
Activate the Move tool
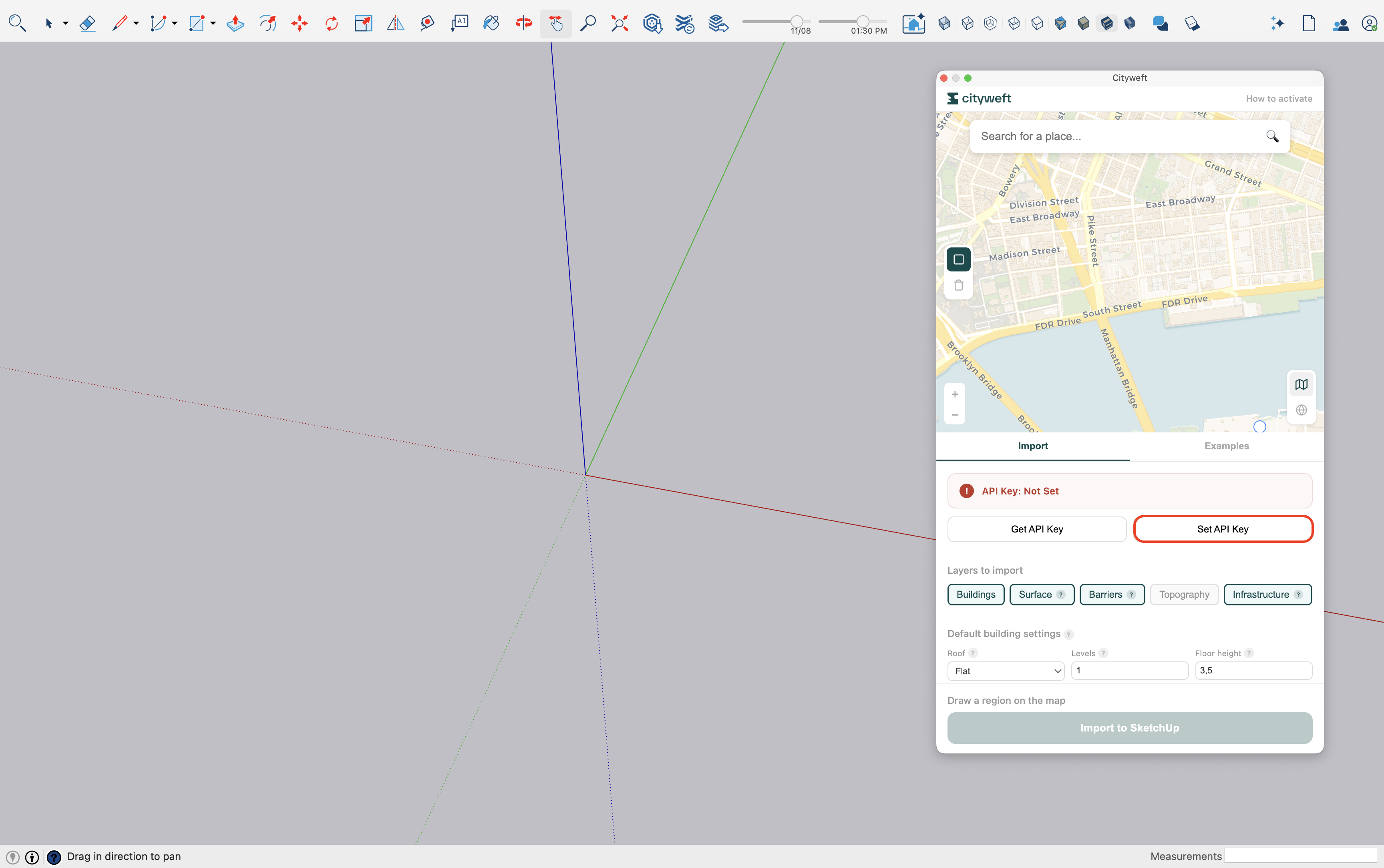click(299, 24)
